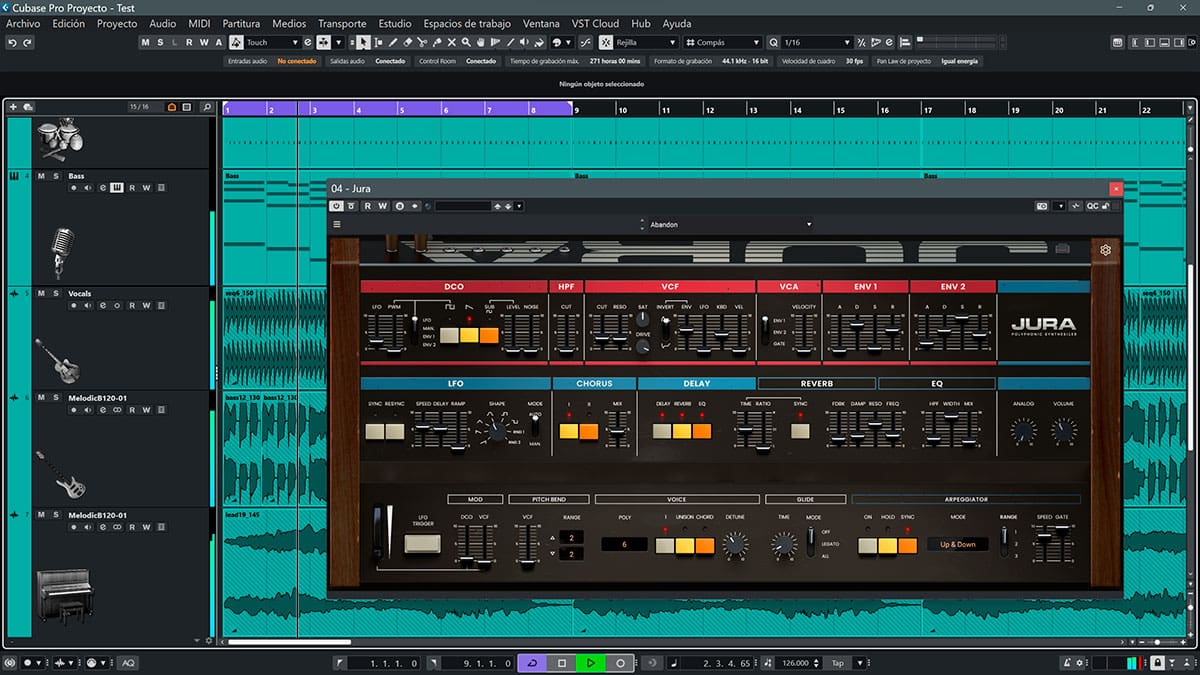
Task: Select the Mute X tool
Action: tap(452, 42)
